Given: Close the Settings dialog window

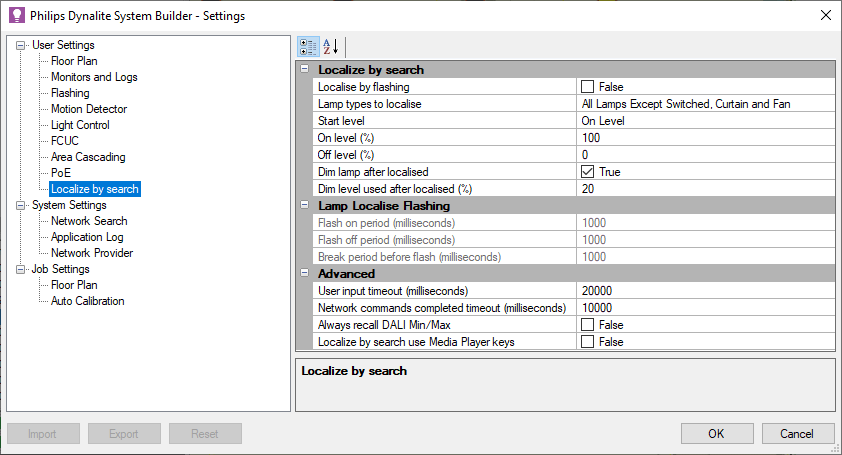Looking at the screenshot, I should 826,15.
